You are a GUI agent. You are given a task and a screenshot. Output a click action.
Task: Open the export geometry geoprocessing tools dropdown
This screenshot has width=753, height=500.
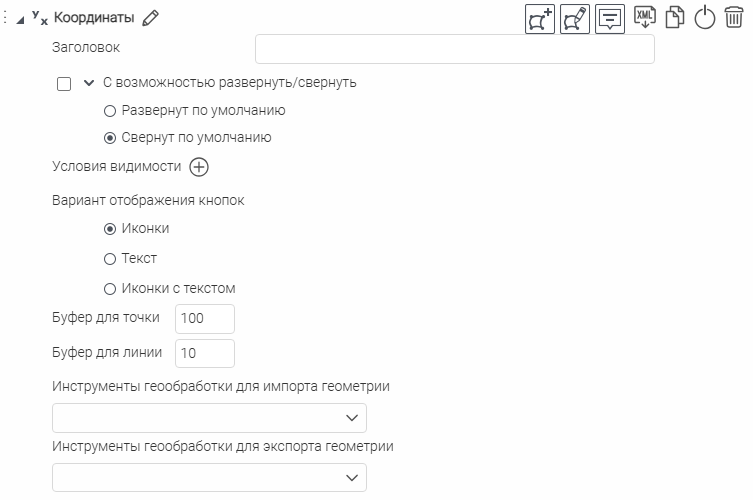coord(209,479)
